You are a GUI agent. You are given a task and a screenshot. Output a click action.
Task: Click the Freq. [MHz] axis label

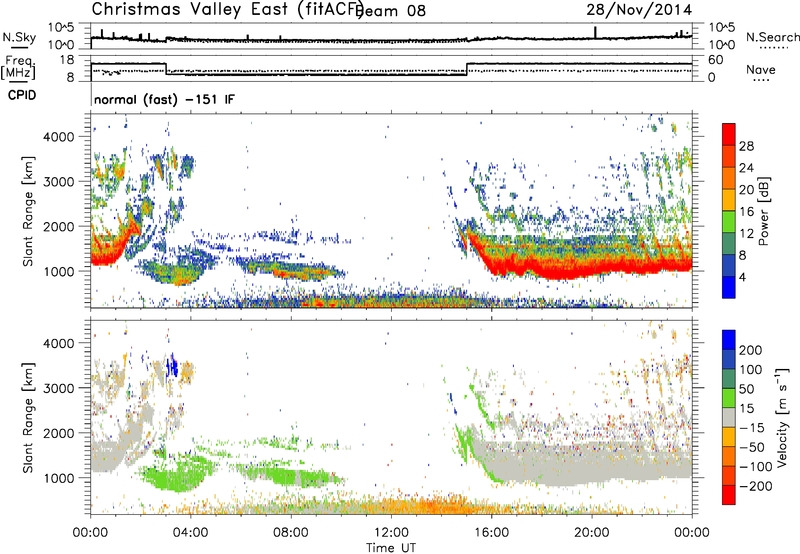click(18, 67)
